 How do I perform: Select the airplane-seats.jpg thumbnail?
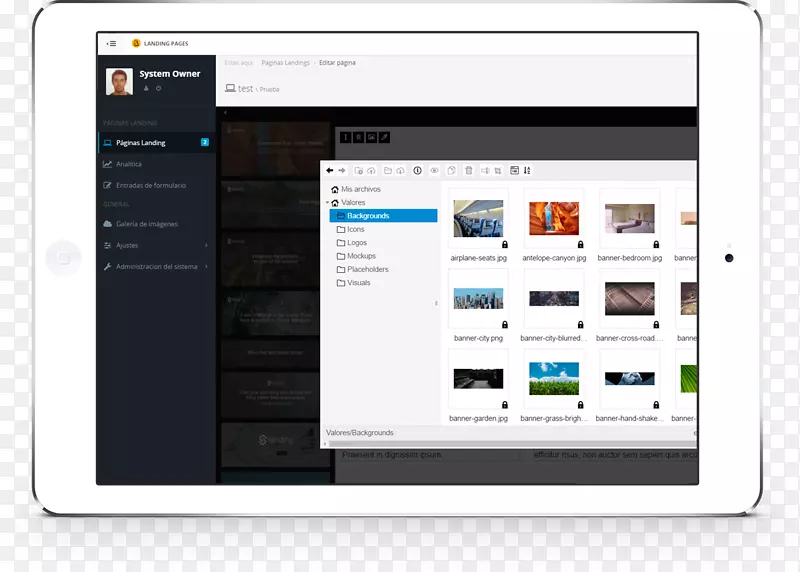478,219
